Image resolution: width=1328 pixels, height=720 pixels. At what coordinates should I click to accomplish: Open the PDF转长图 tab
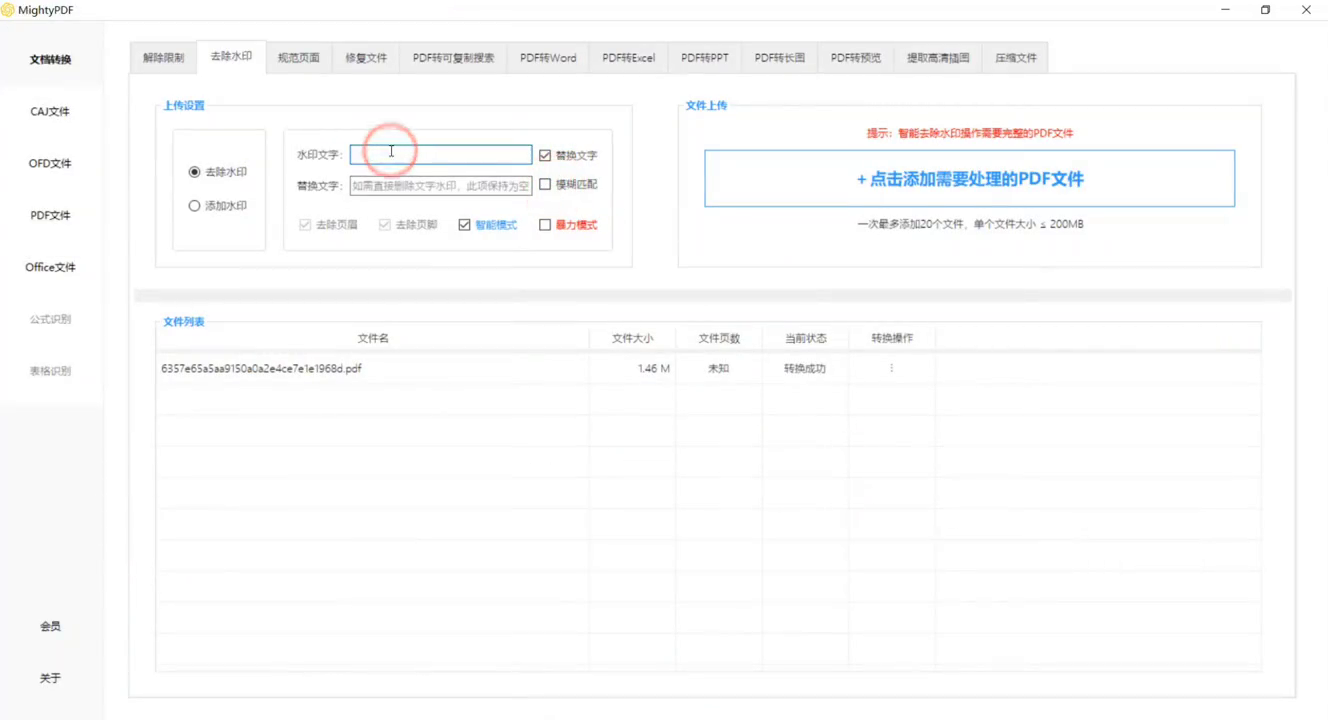click(x=779, y=58)
